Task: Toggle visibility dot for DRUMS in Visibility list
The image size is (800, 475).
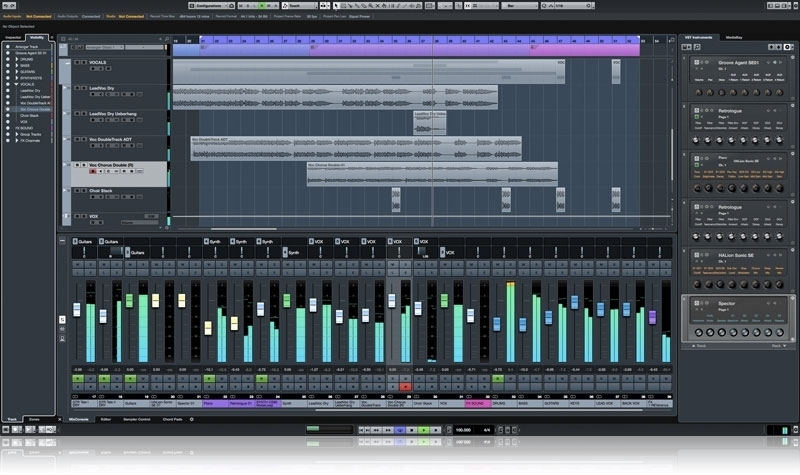Action: click(8, 57)
